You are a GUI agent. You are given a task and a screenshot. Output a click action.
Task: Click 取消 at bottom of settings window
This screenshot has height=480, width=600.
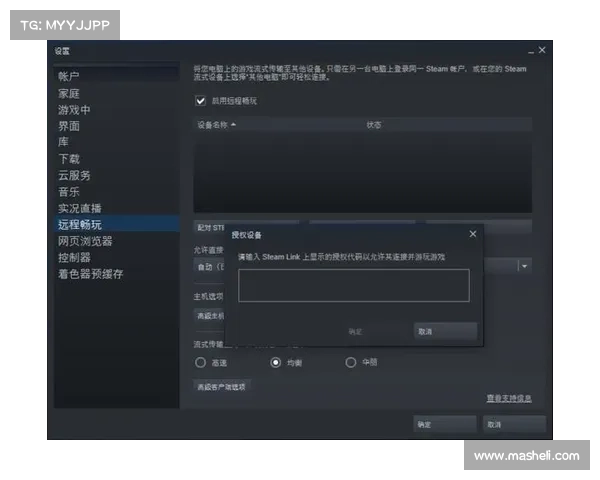coord(514,424)
